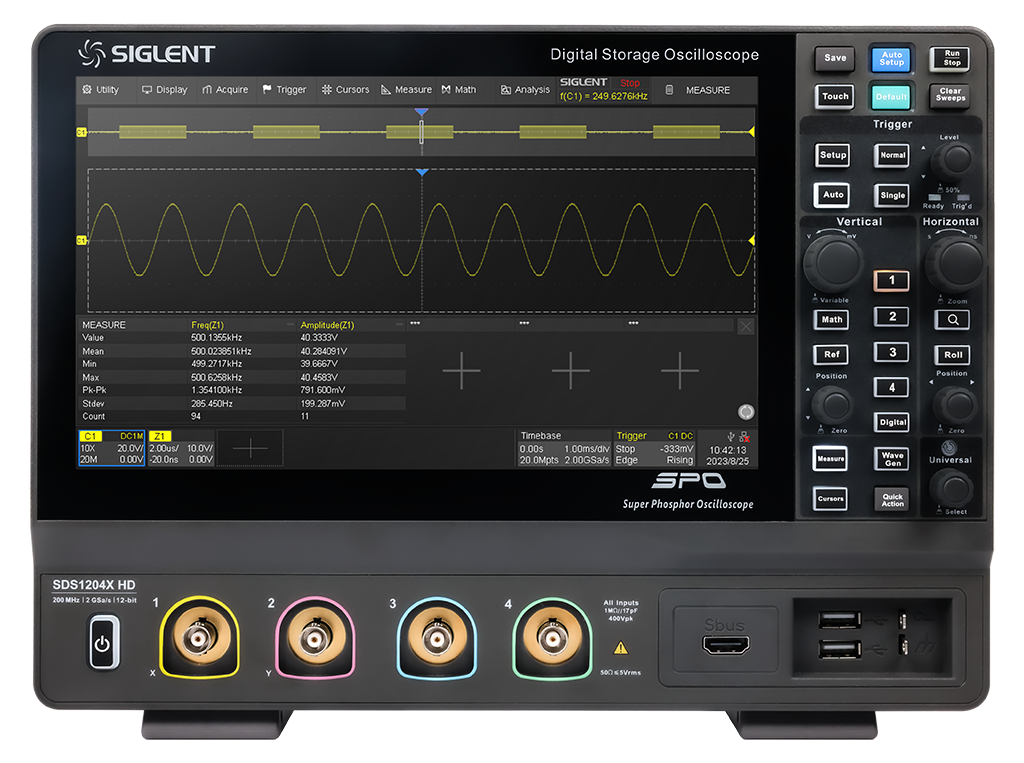Click the green channel 4 BNC input
Viewport: 1024px width, 763px height.
coord(552,637)
